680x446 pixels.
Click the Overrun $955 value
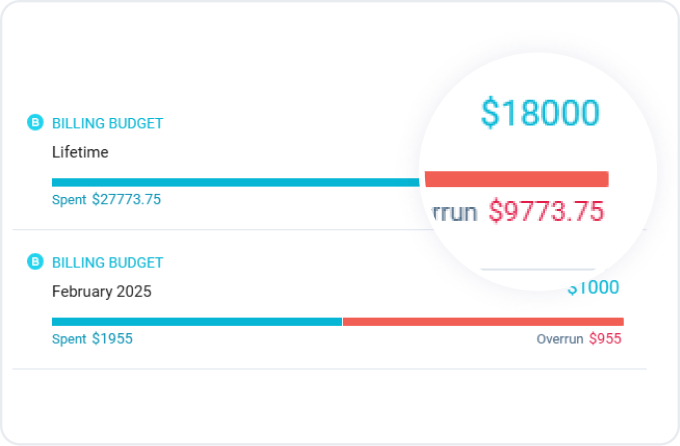click(605, 339)
